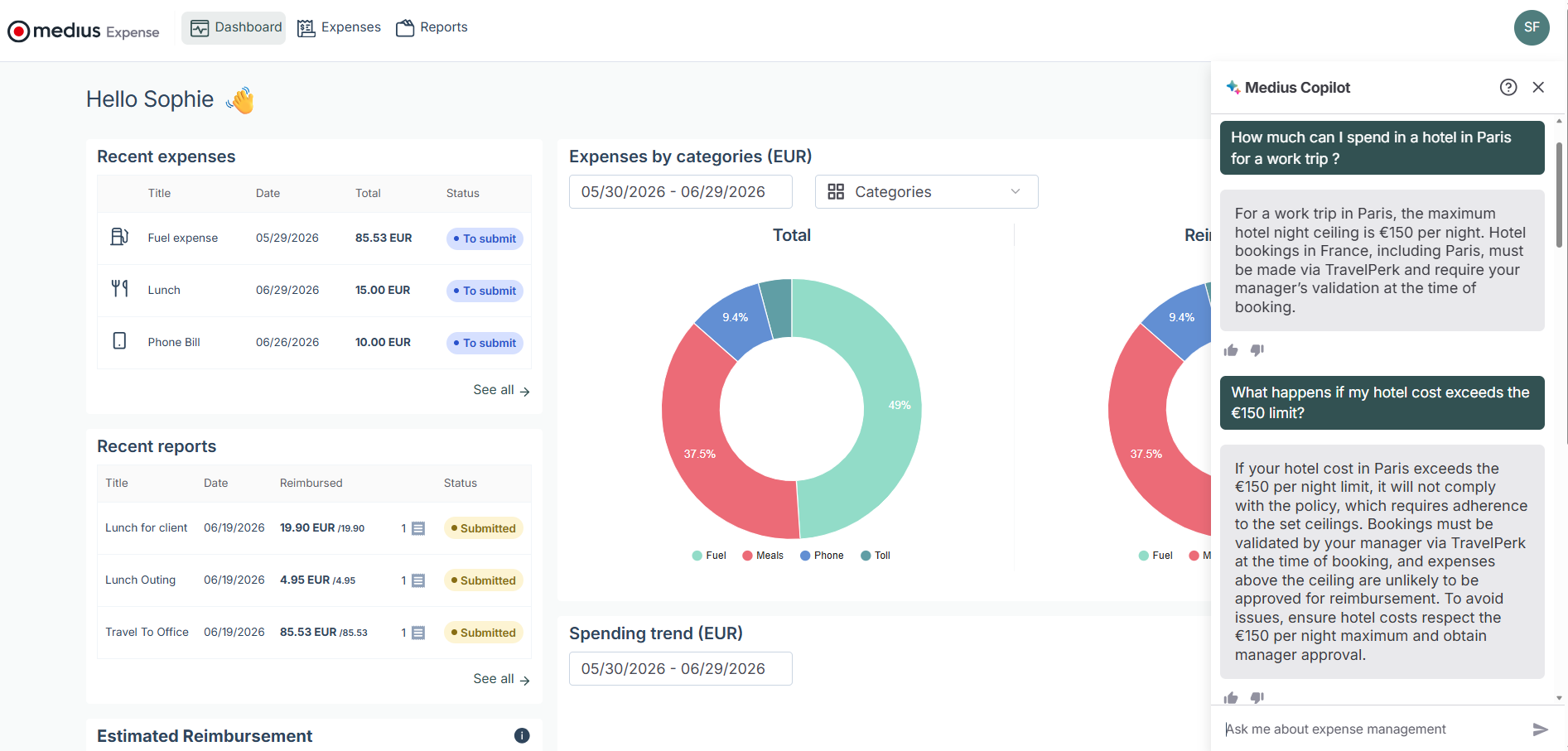Image resolution: width=1568 pixels, height=751 pixels.
Task: Open Medius Copilot help icon
Action: [x=1508, y=87]
